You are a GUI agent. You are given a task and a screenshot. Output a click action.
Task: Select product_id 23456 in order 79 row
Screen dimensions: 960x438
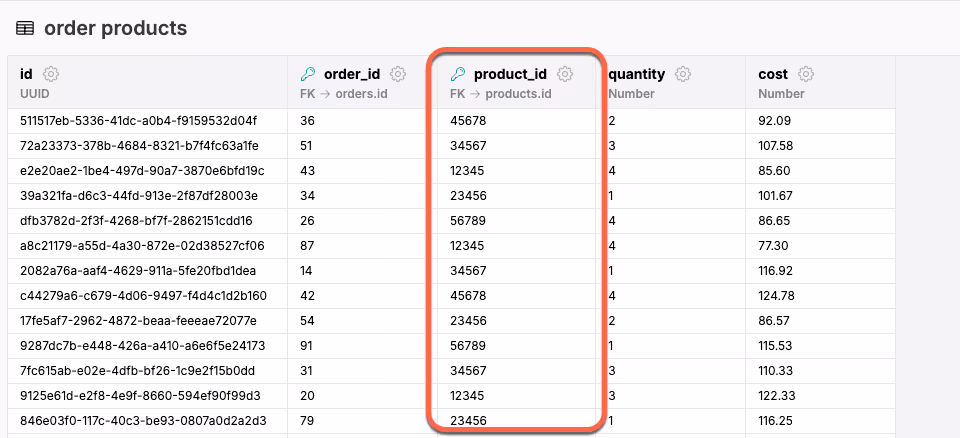(516, 421)
